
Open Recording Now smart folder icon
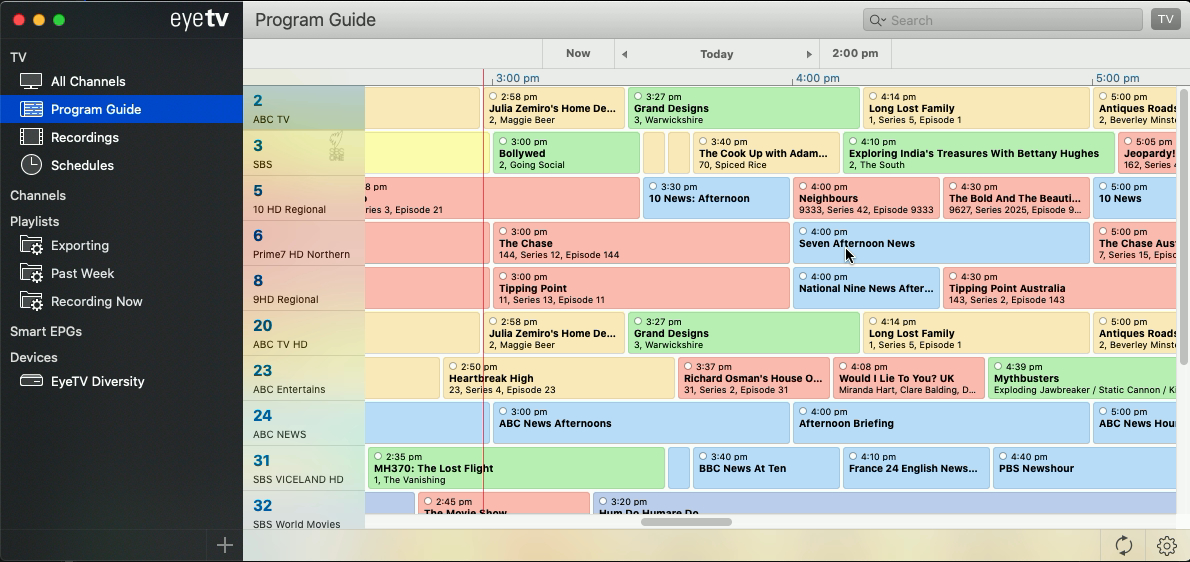click(31, 302)
